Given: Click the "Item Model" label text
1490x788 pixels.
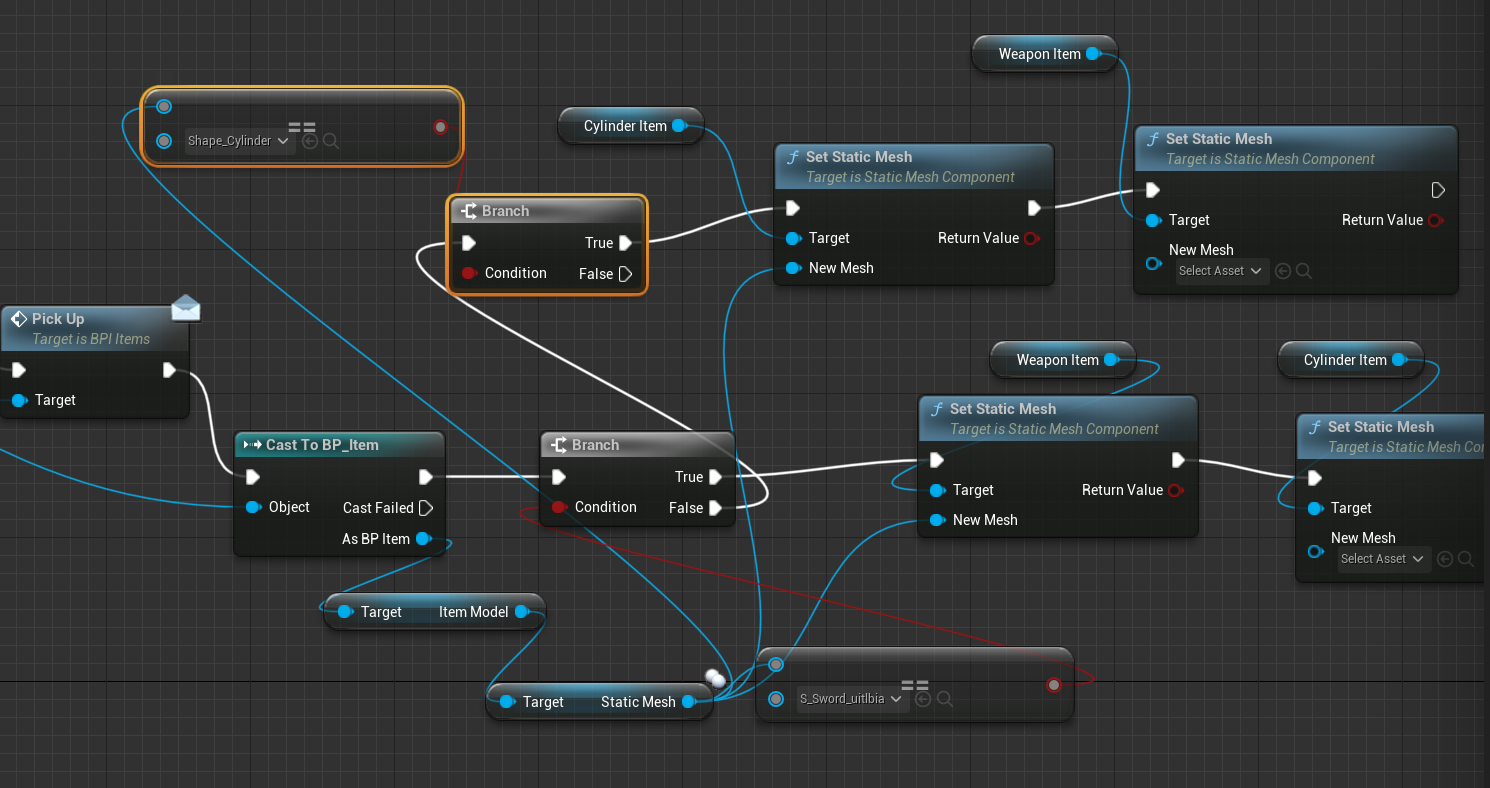Looking at the screenshot, I should [474, 612].
